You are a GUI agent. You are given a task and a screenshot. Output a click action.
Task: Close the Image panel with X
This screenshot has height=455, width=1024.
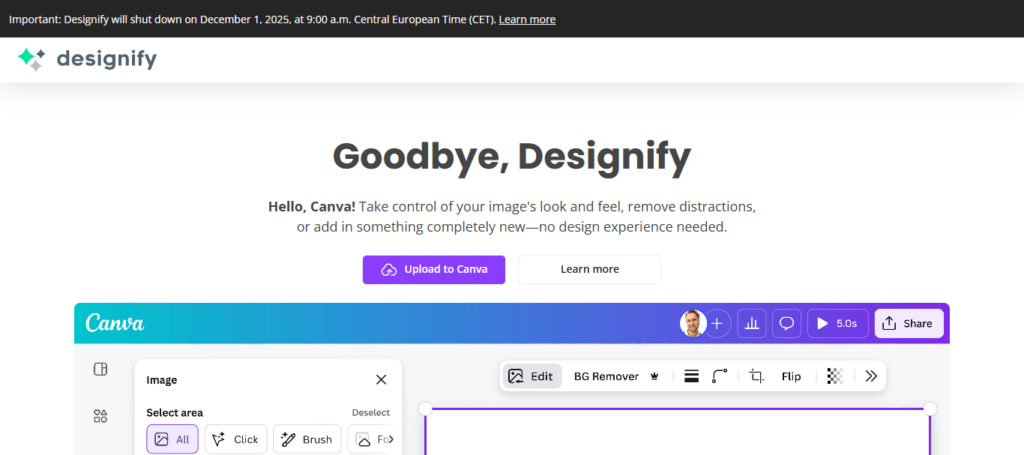[x=381, y=380]
